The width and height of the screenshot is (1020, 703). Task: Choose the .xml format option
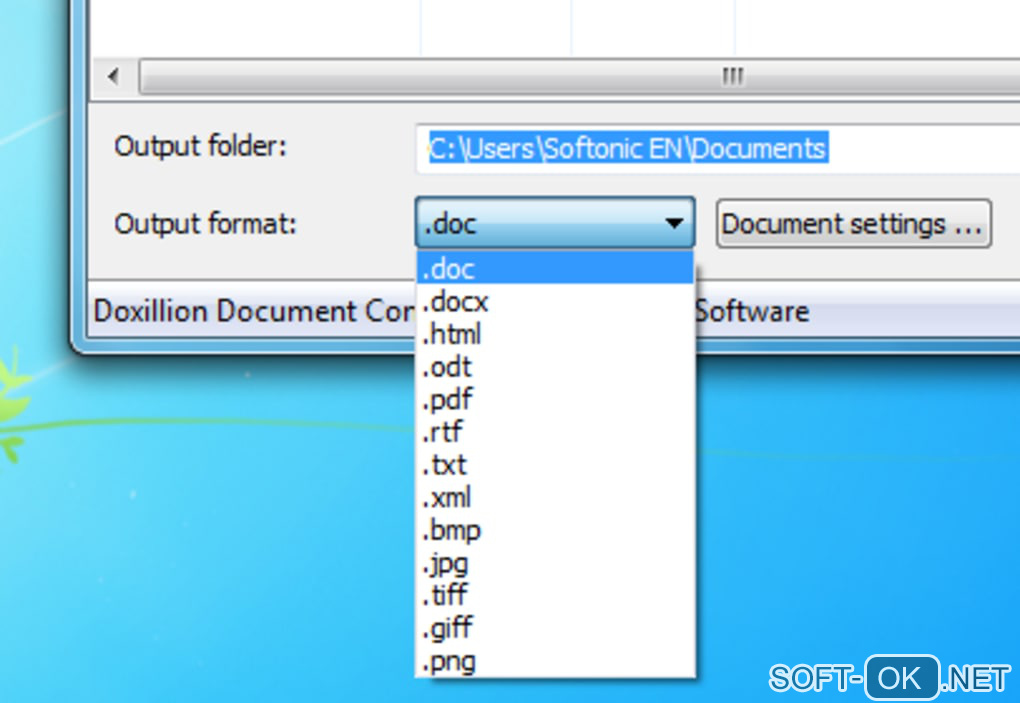(x=555, y=497)
